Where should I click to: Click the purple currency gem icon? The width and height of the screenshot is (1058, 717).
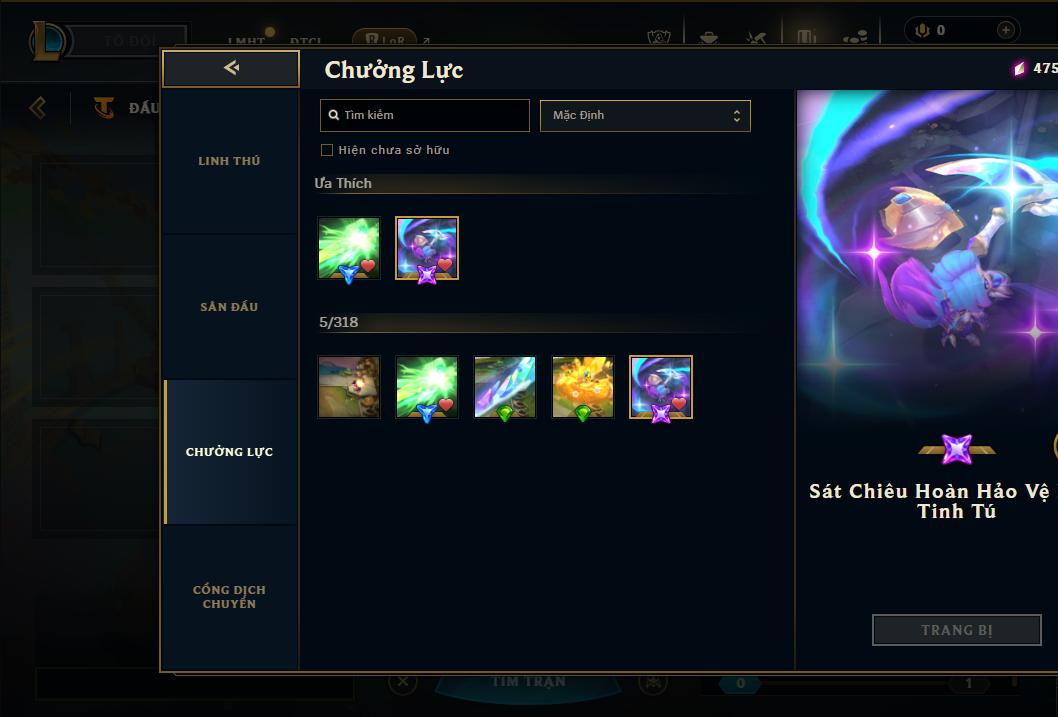point(1020,68)
